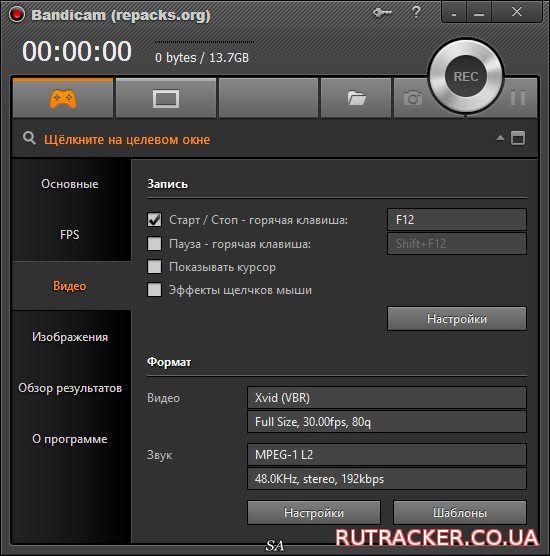Open help with the question mark icon

point(416,12)
